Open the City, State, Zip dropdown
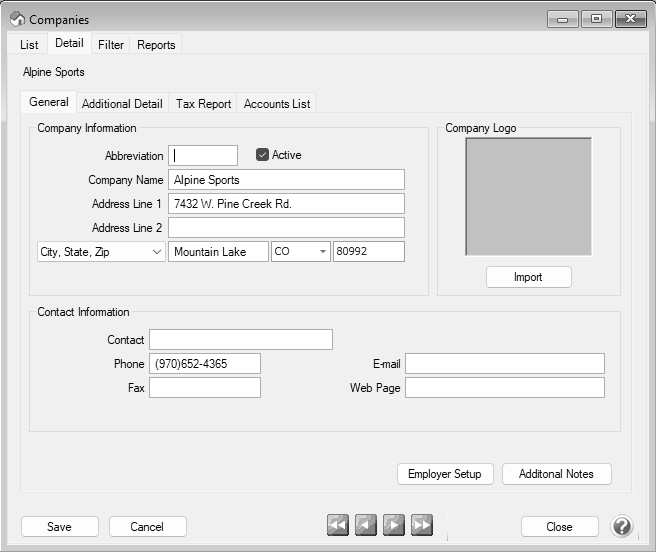The image size is (656, 552). coord(100,252)
